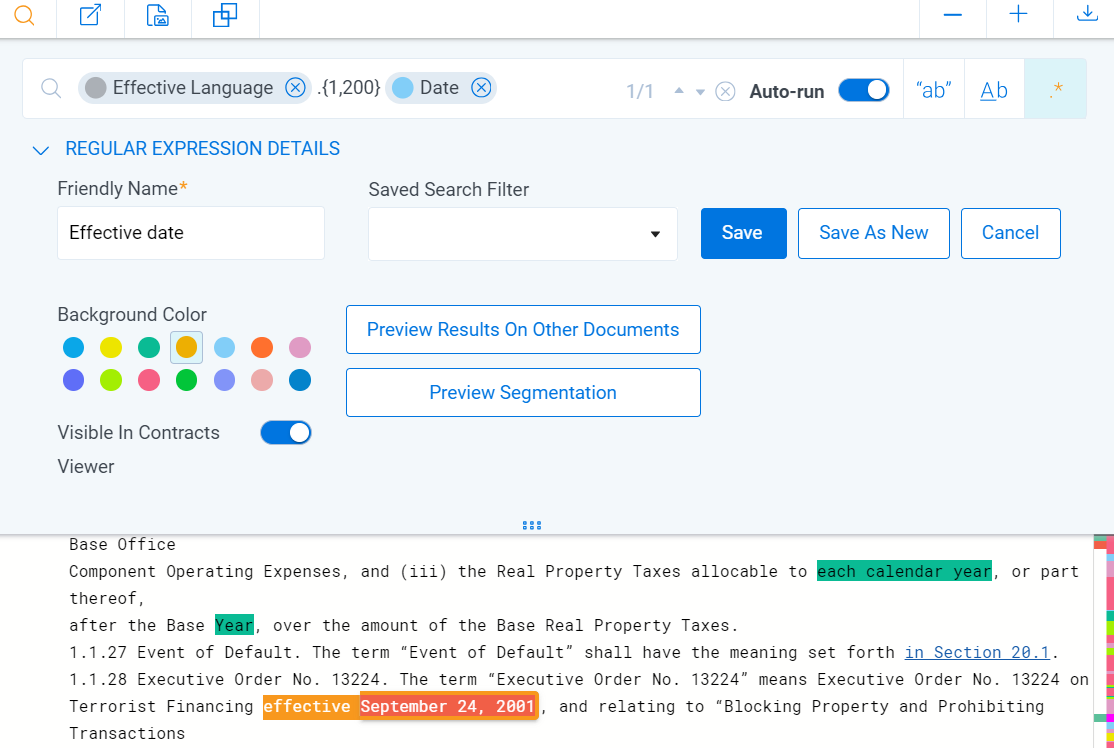Open document in new window icon
Image resolution: width=1114 pixels, height=748 pixels.
pos(90,15)
